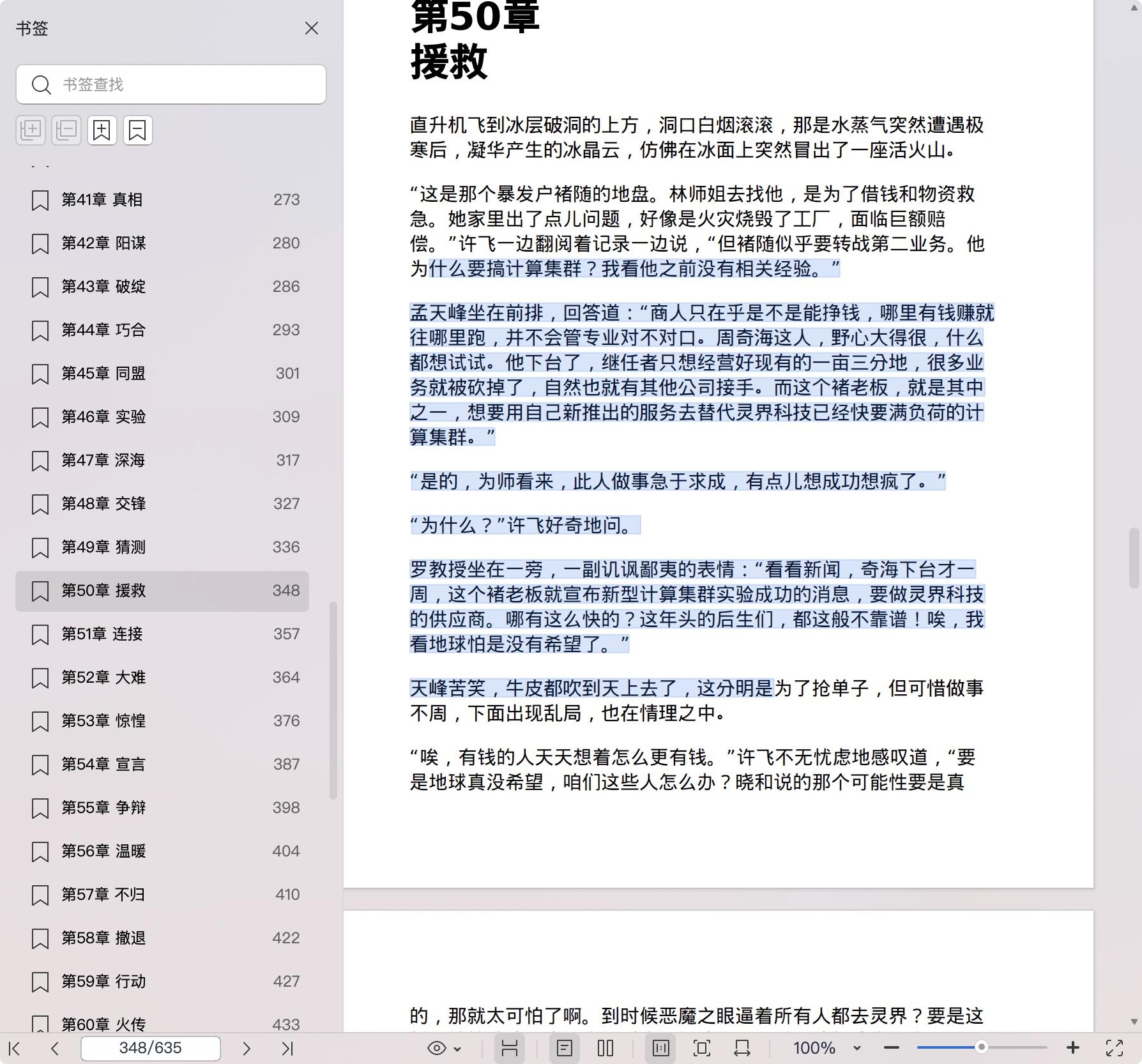Jump to 第47章 深海
This screenshot has height=1064, width=1142.
[162, 460]
